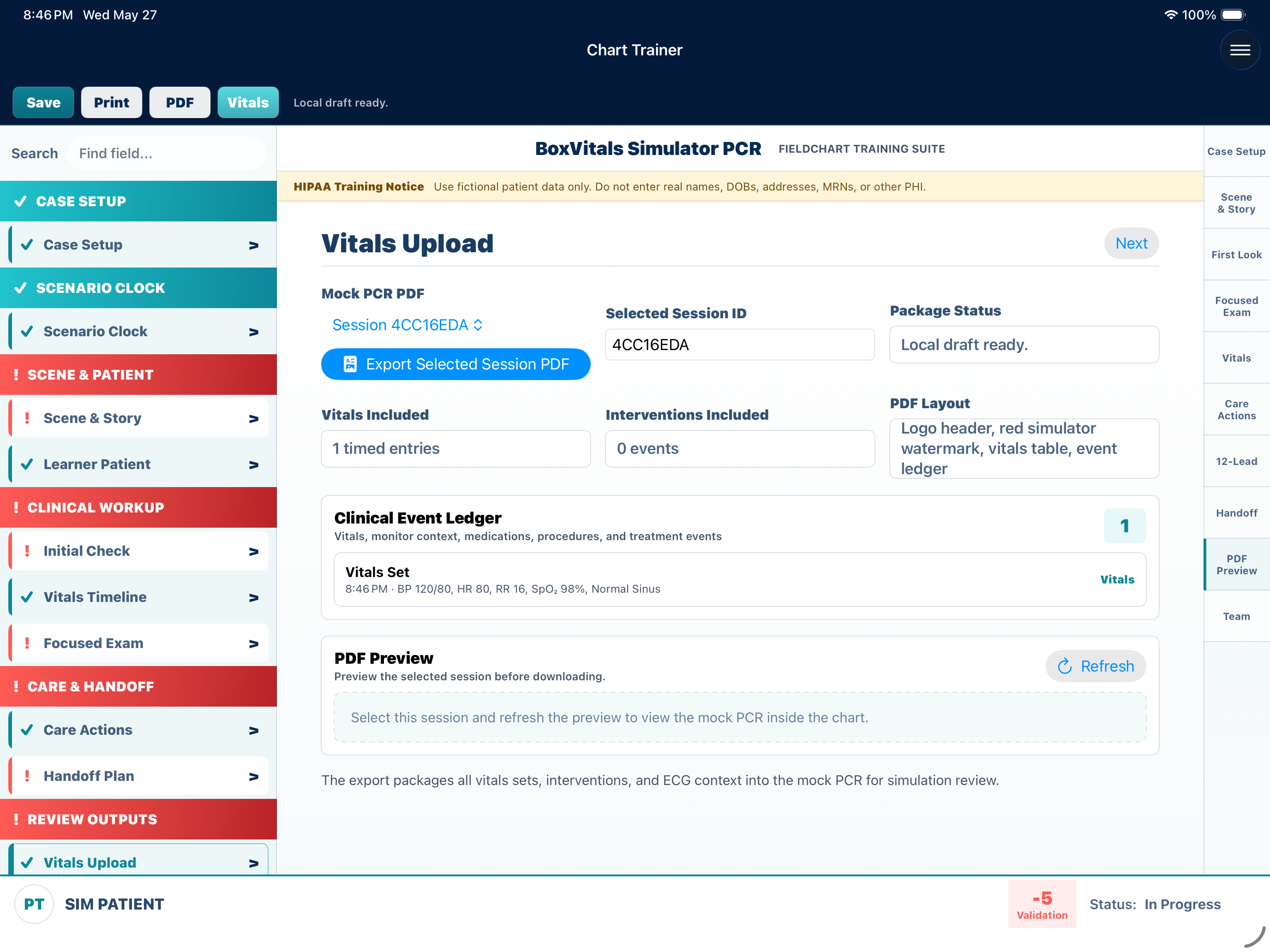Expand the Vitals Upload row chevron
The height and width of the screenshot is (952, 1270).
[254, 863]
